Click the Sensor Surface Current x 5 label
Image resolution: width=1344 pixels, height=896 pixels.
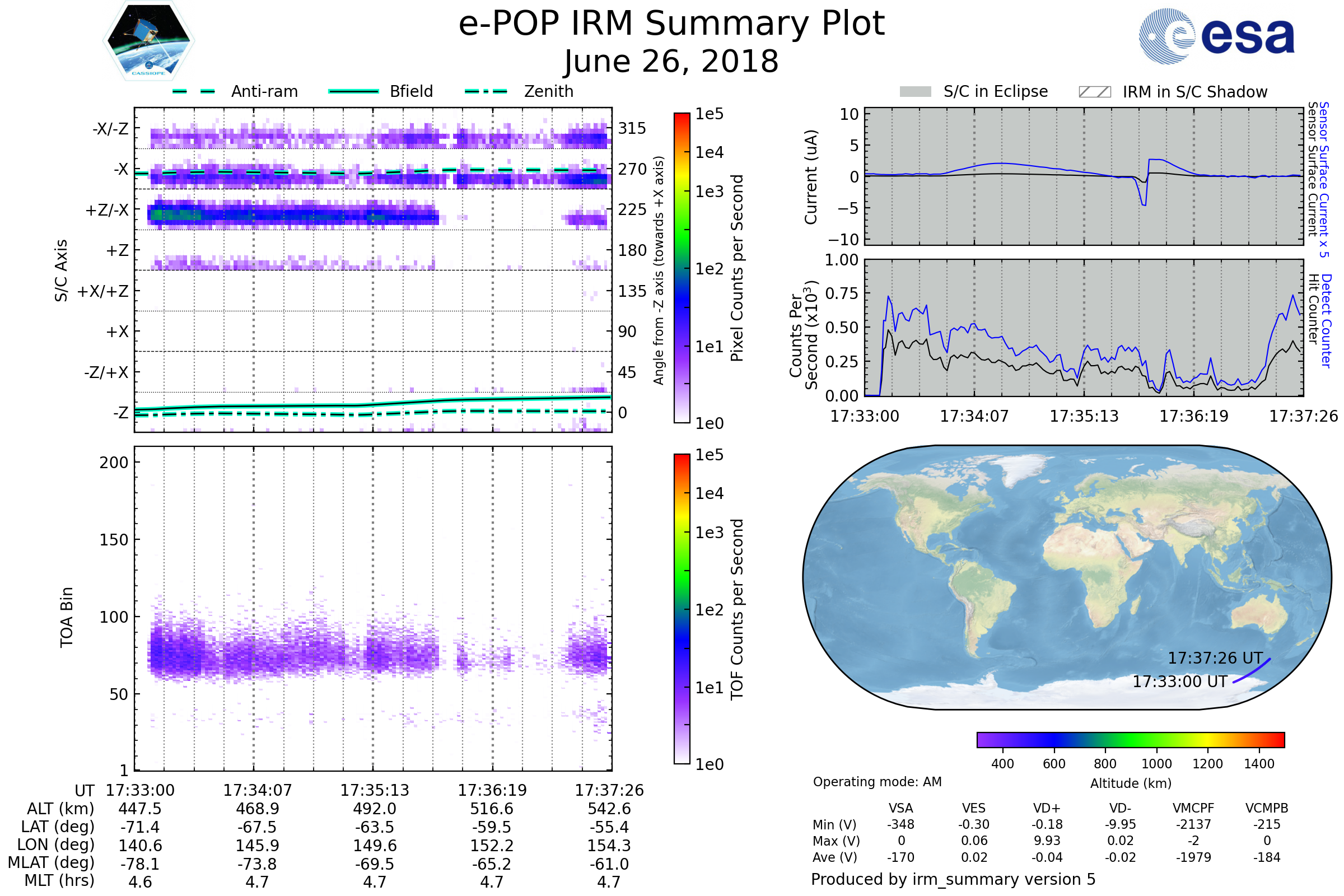coord(1323,179)
